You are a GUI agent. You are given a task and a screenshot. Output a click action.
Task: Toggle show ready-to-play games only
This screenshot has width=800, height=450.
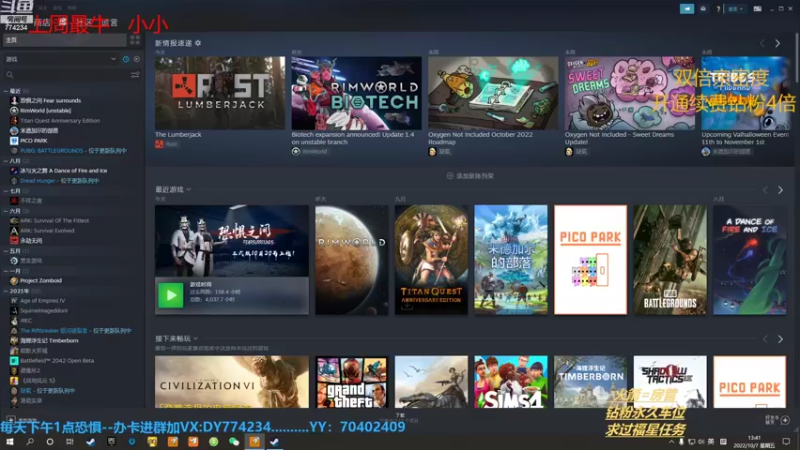click(137, 59)
